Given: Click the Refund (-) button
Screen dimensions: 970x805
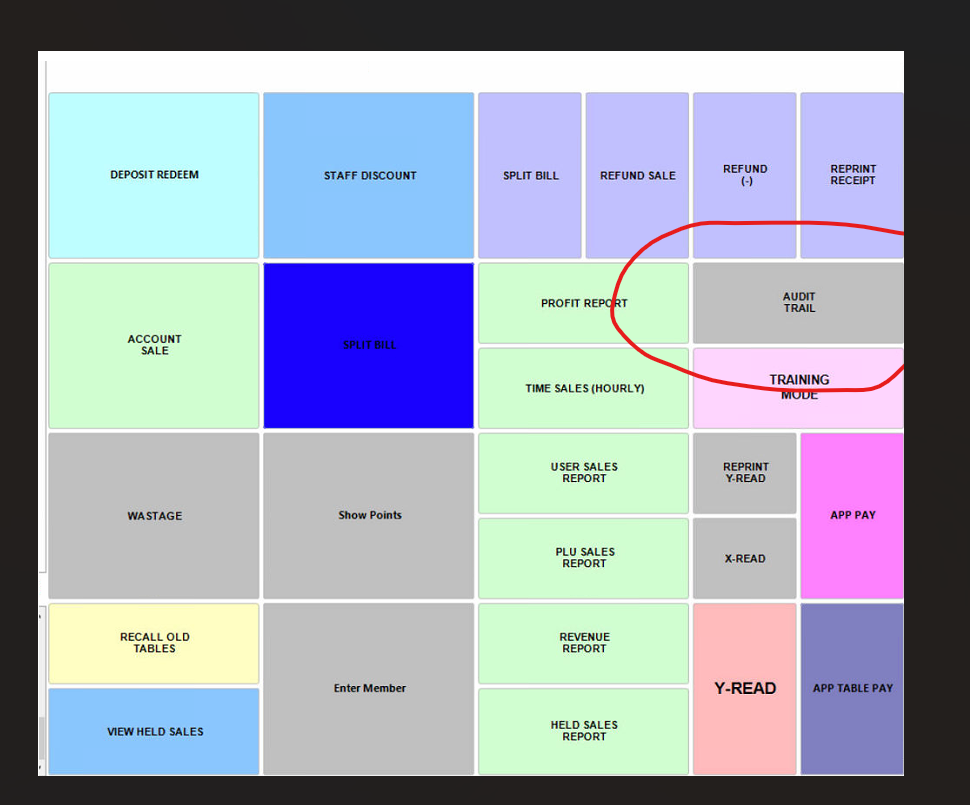Looking at the screenshot, I should 745,175.
